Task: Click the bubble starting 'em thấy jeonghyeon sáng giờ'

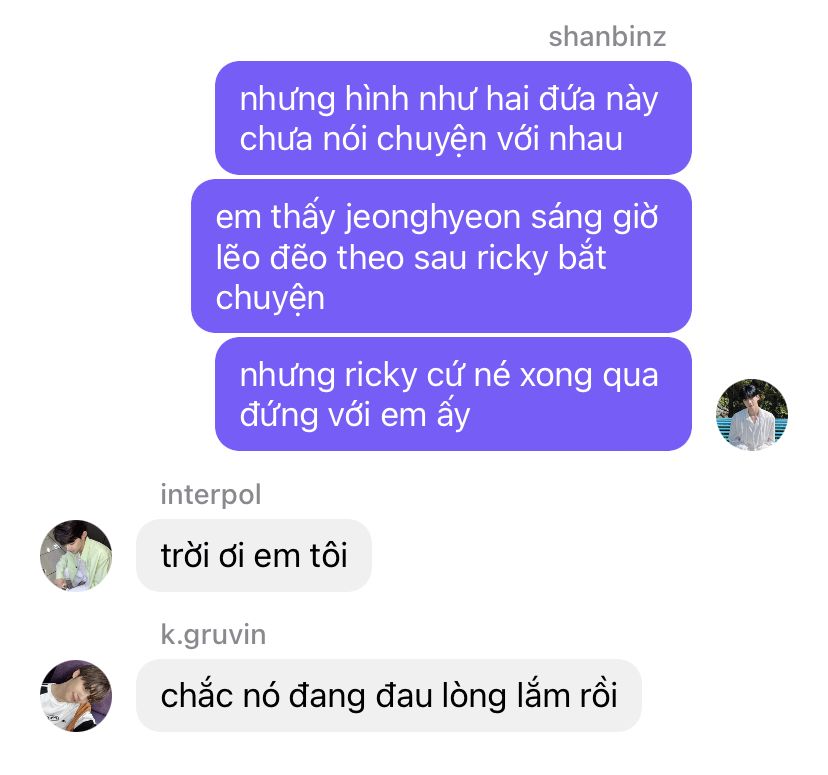Action: tap(441, 256)
